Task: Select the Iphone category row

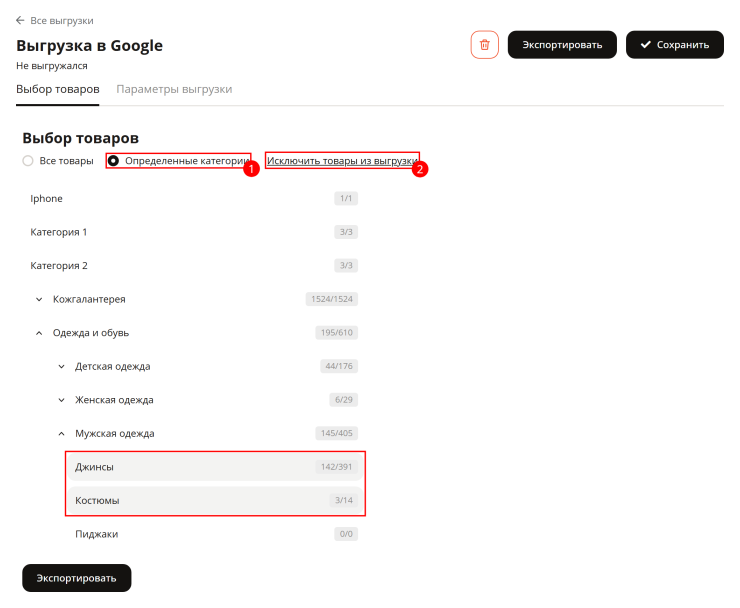Action: pos(194,198)
